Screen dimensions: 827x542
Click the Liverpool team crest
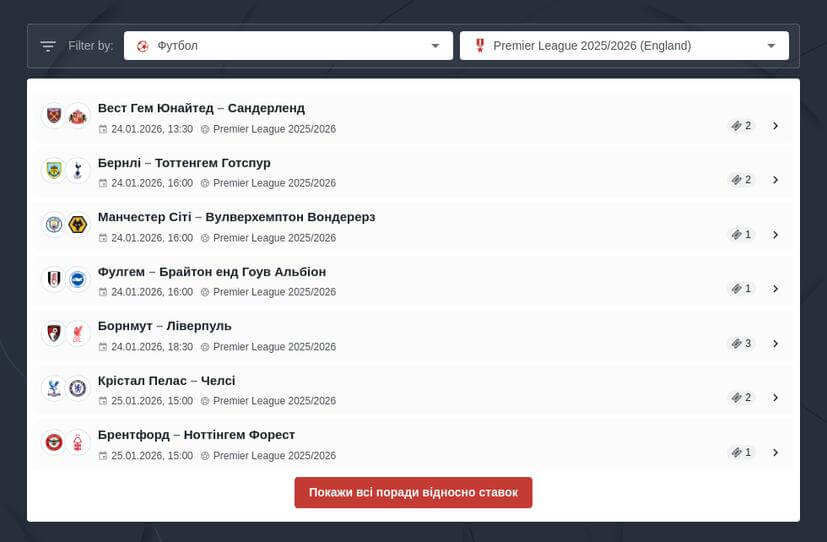78,334
